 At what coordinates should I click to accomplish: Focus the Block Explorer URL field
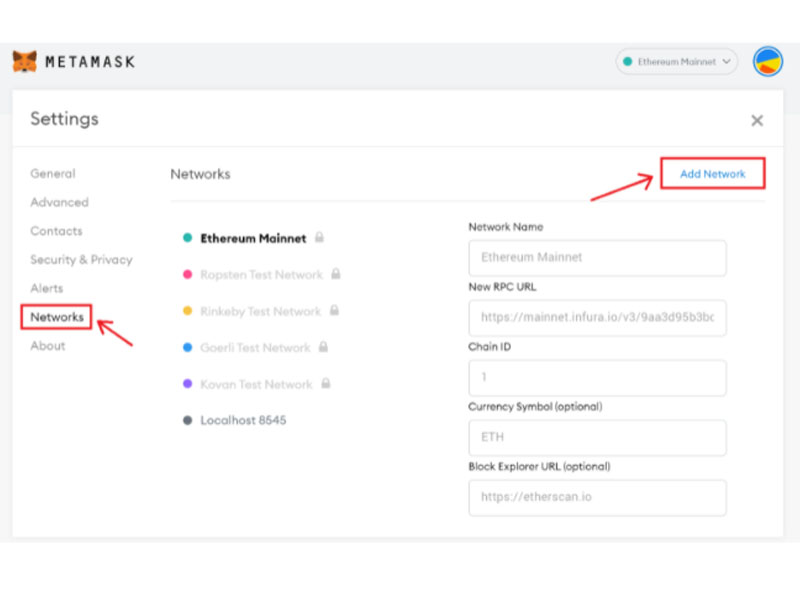pos(597,497)
